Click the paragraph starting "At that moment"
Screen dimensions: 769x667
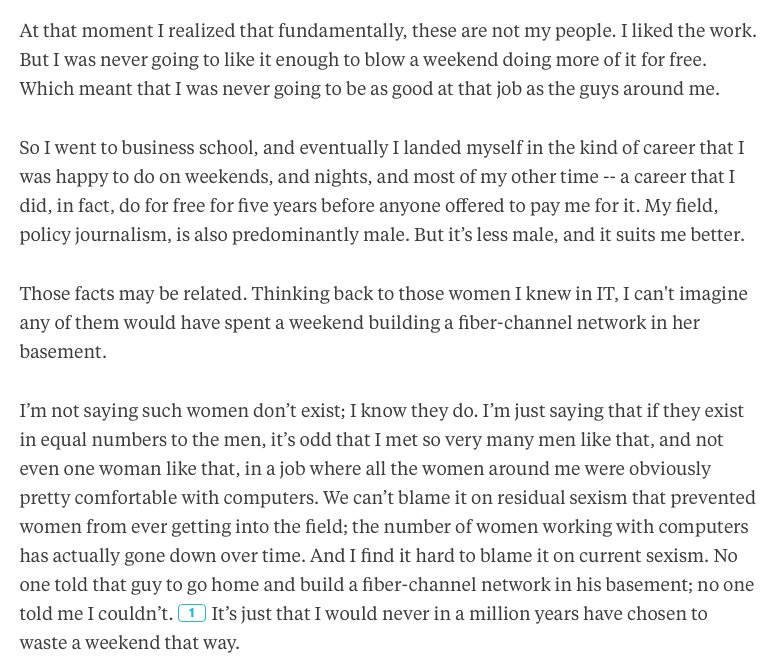pyautogui.click(x=383, y=59)
